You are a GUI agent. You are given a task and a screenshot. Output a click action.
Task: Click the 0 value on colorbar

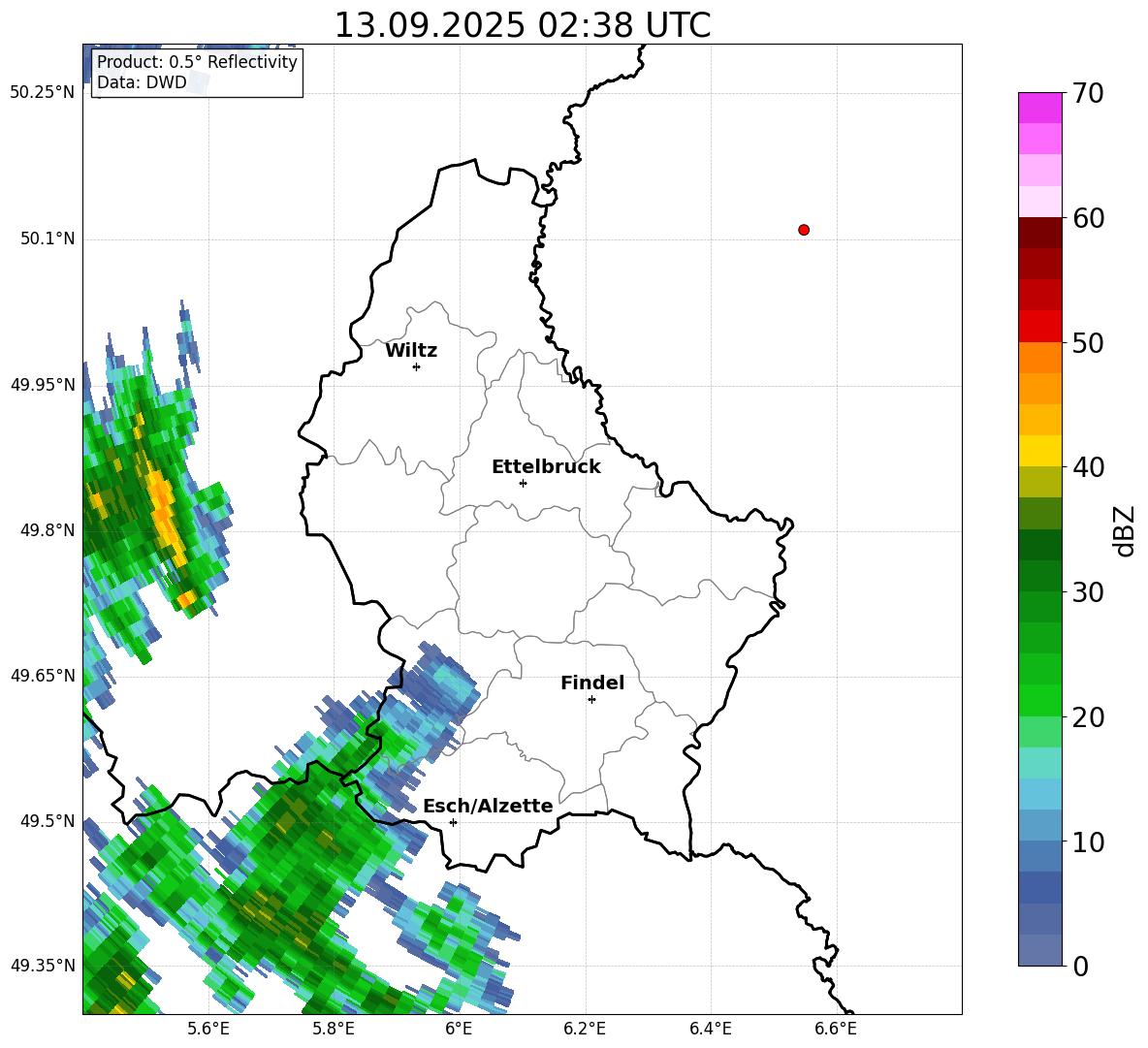(1080, 966)
